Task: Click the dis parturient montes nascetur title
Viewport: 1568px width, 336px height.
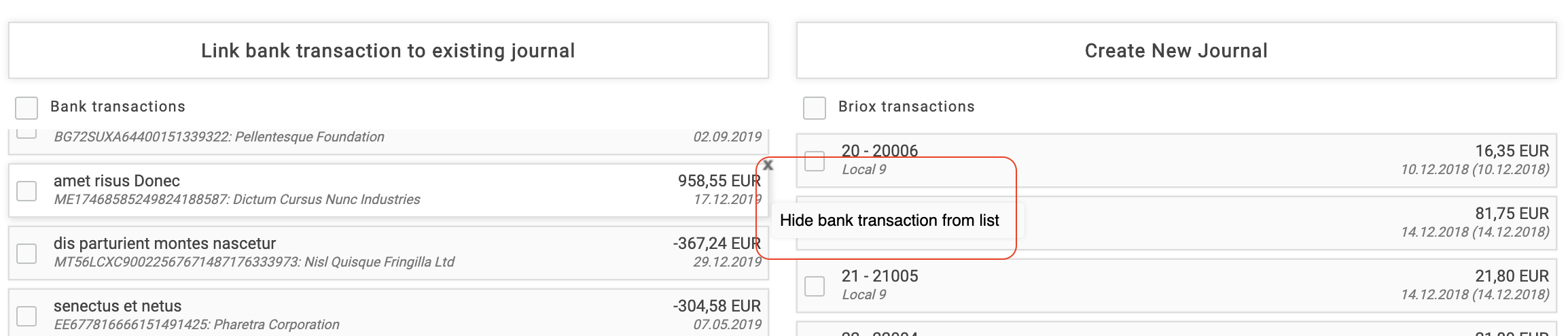Action: click(164, 243)
